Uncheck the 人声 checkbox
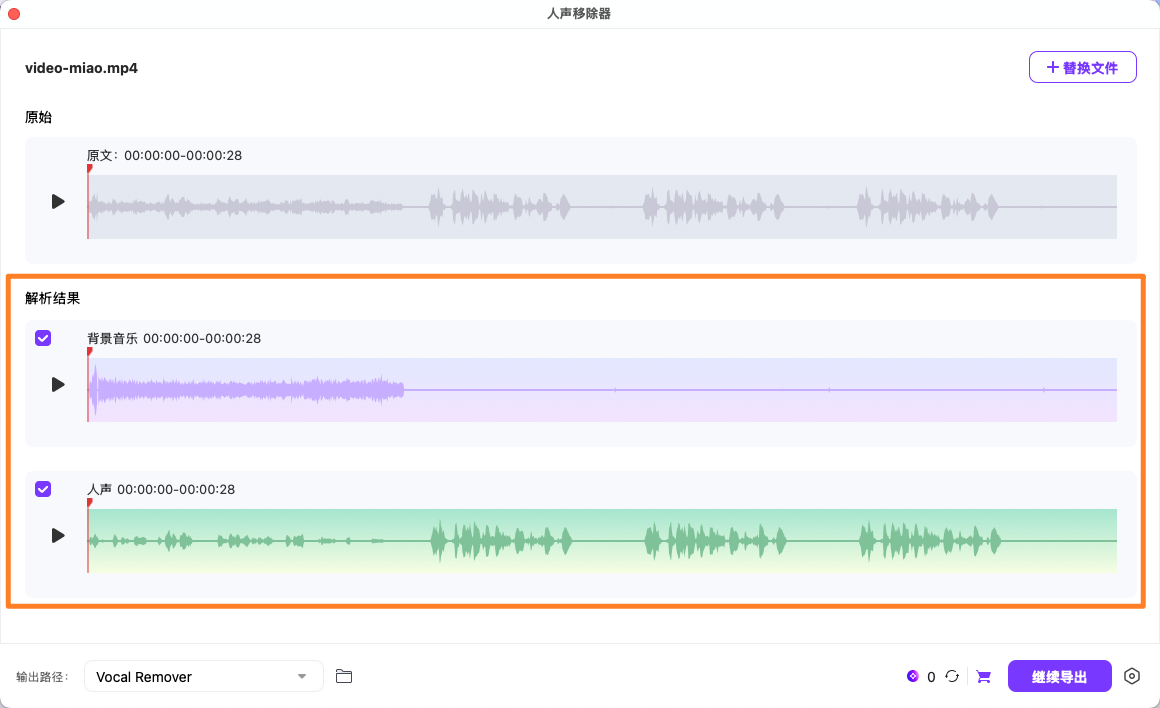Viewport: 1160px width, 708px height. 43,489
